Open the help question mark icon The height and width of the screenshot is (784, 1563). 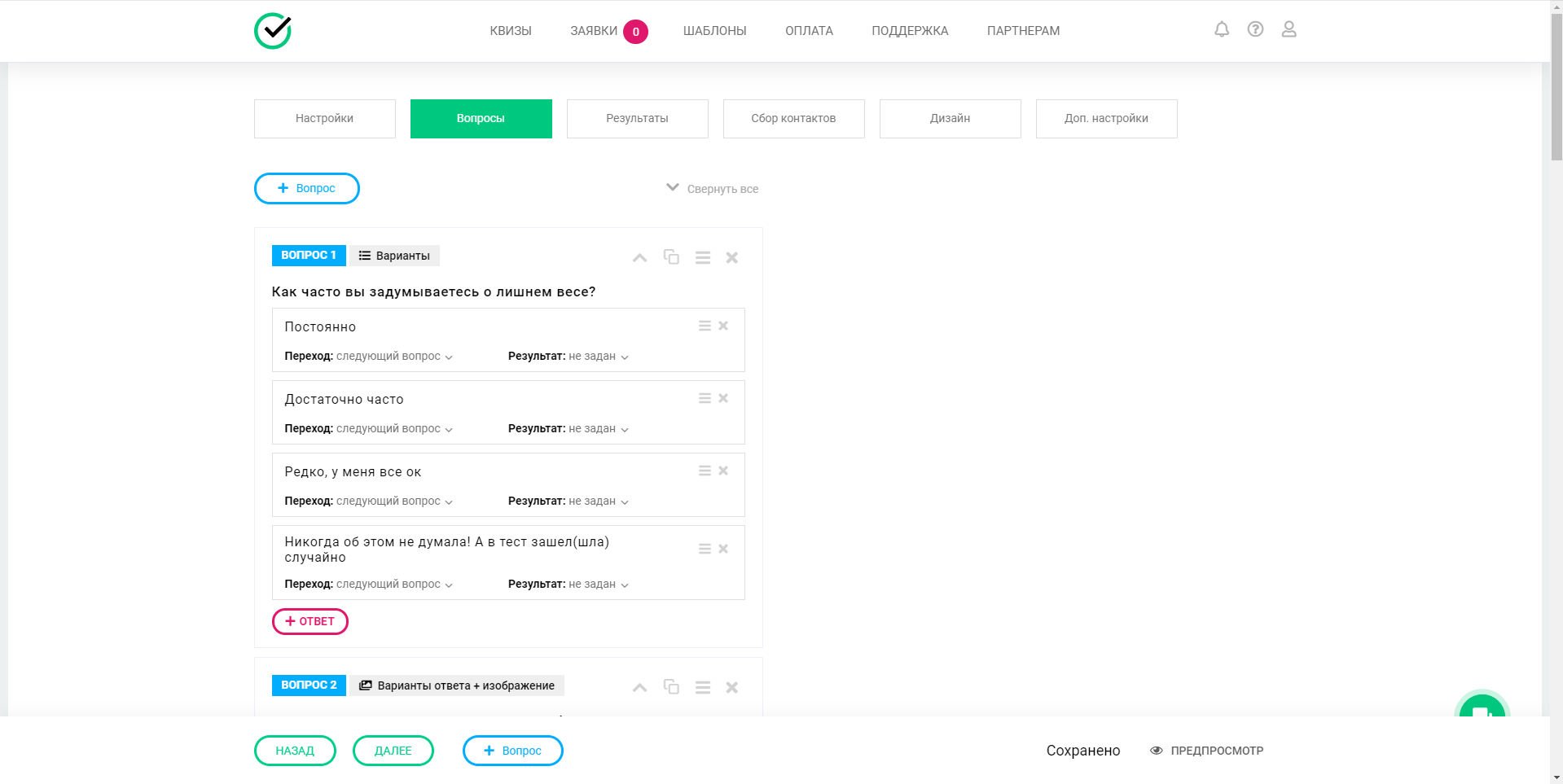pyautogui.click(x=1255, y=29)
